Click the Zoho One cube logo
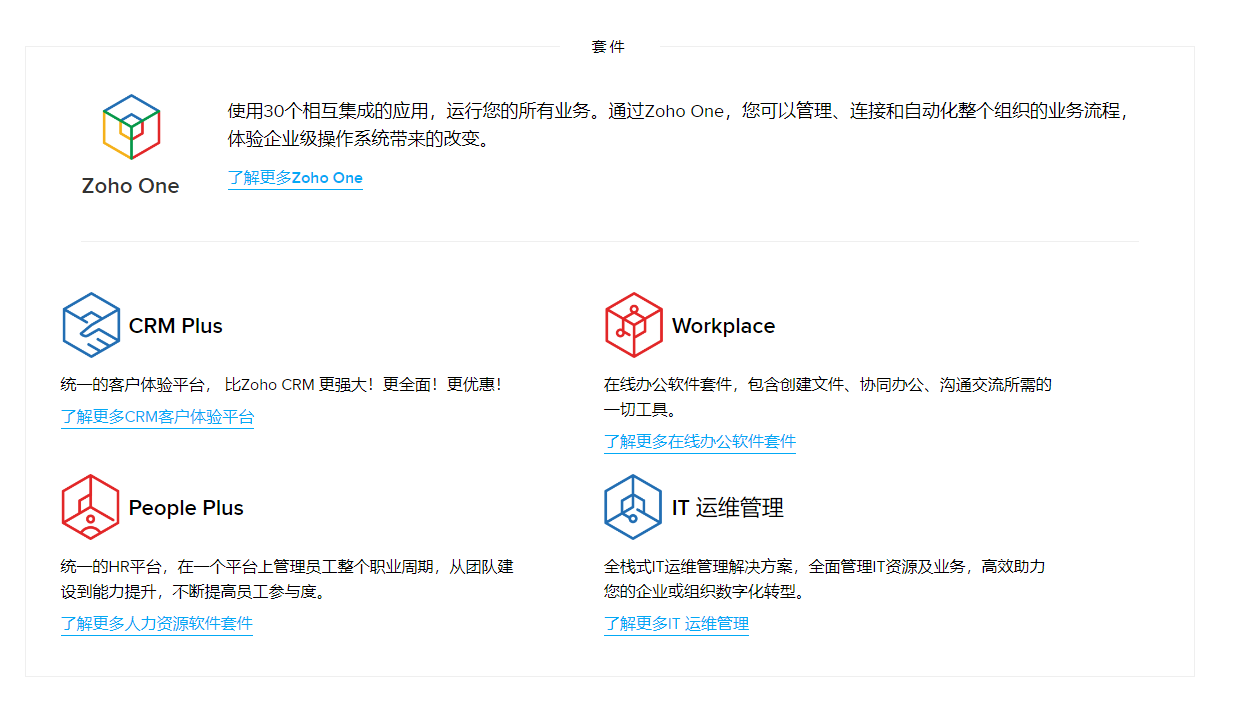This screenshot has height=714, width=1240. (x=131, y=127)
